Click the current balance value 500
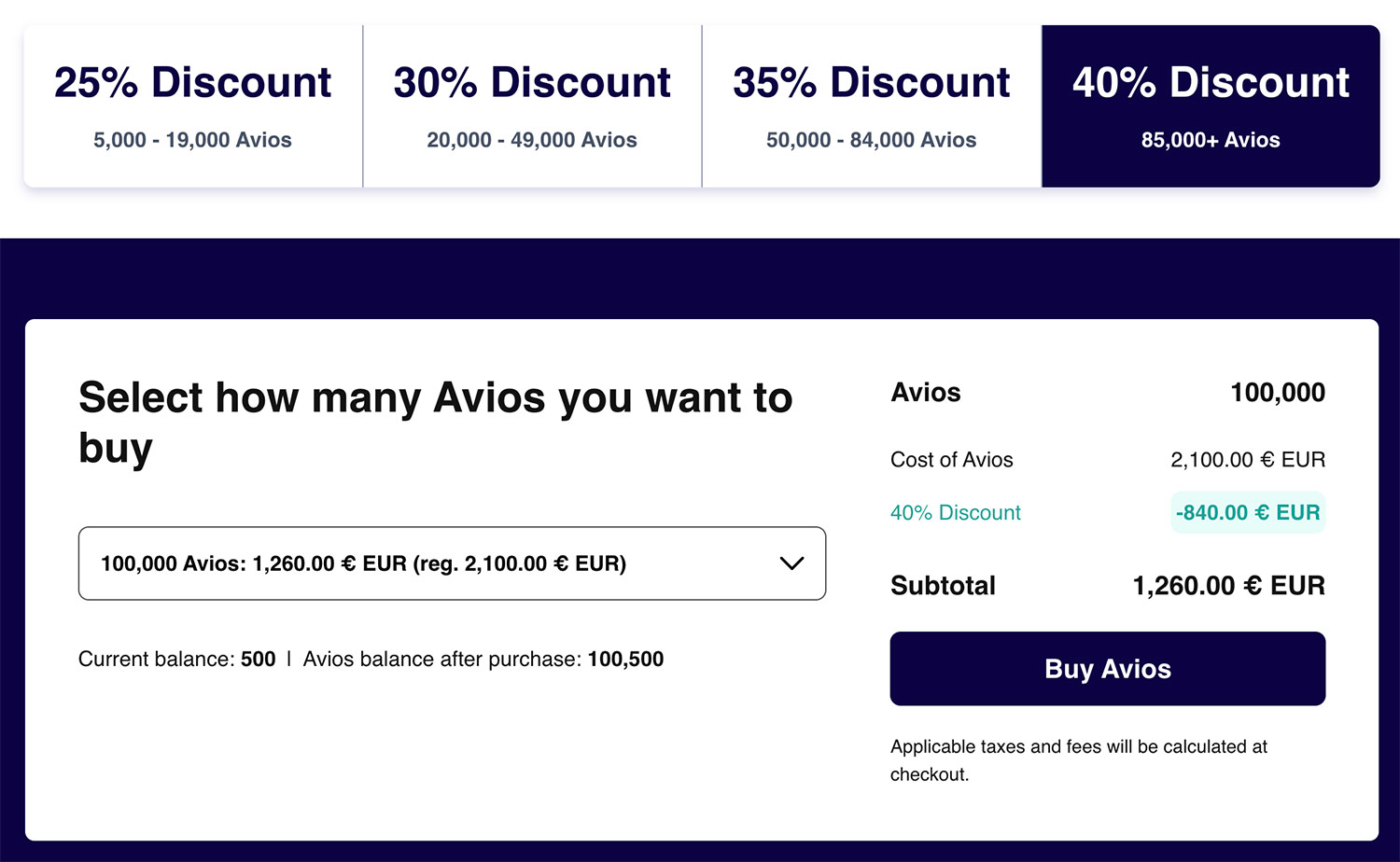The width and height of the screenshot is (1400, 862). click(x=258, y=660)
